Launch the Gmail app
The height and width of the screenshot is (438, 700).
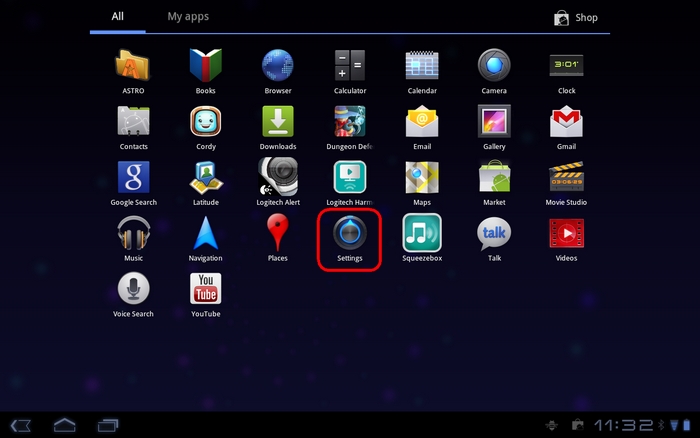pyautogui.click(x=567, y=127)
